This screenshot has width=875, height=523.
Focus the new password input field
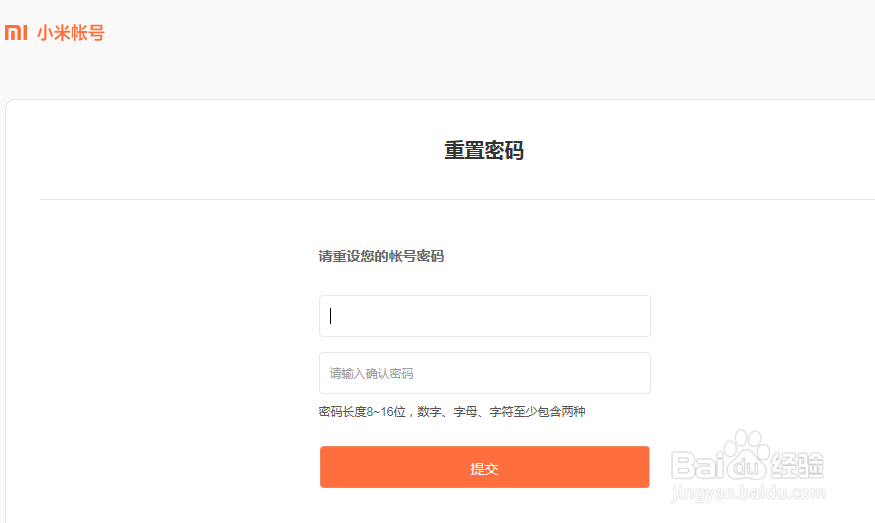pyautogui.click(x=484, y=316)
